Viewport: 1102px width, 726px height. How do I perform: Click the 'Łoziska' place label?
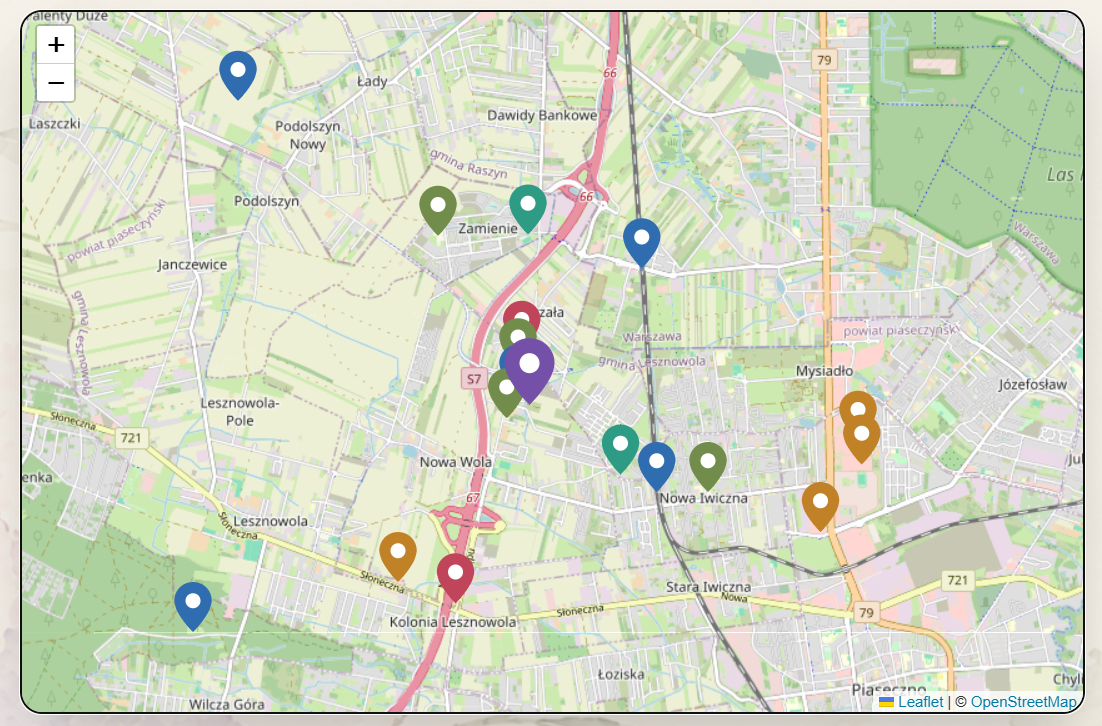coord(621,675)
